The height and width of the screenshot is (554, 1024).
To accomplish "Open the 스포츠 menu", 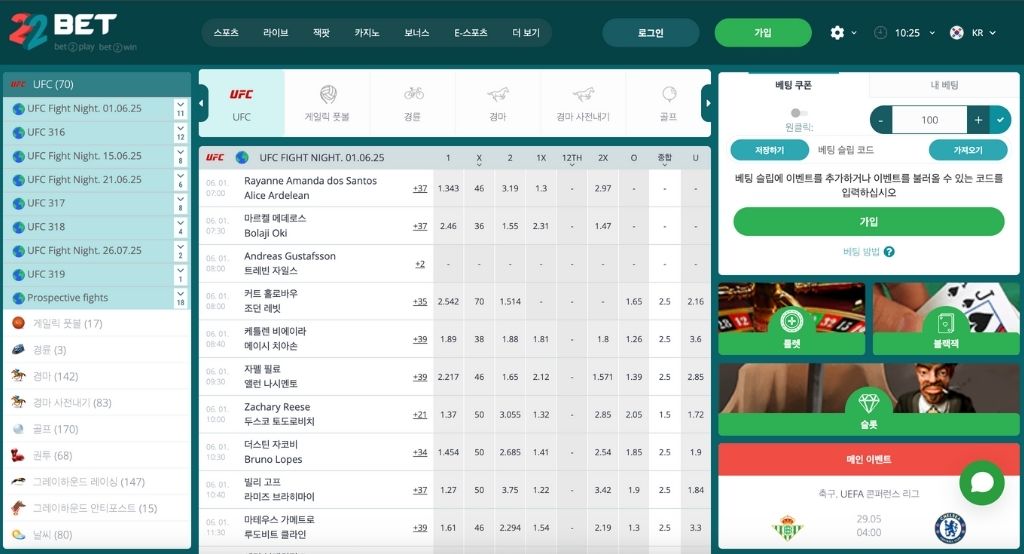I will point(226,33).
